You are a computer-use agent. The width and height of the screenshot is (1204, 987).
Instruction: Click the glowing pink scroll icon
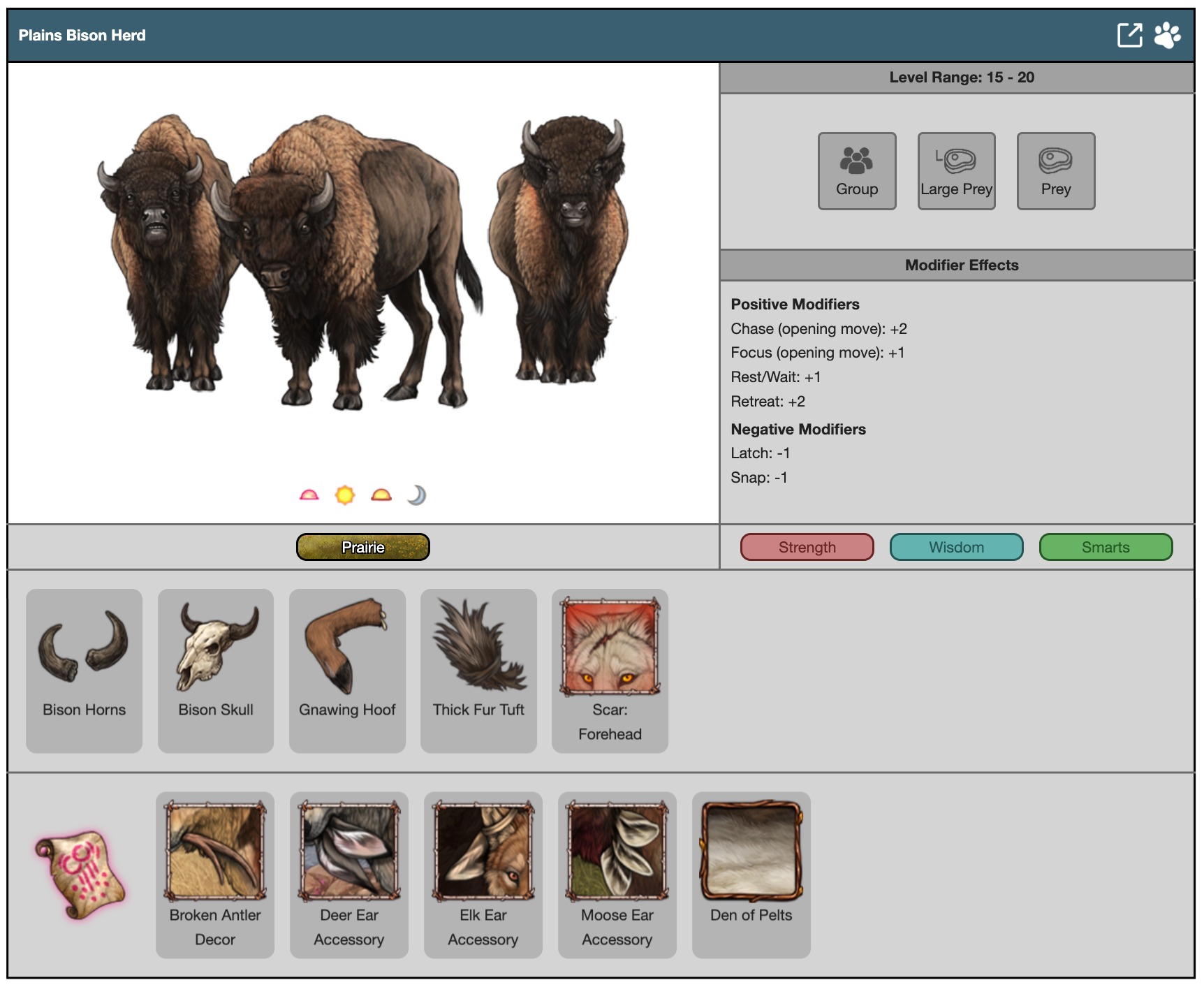coord(80,875)
